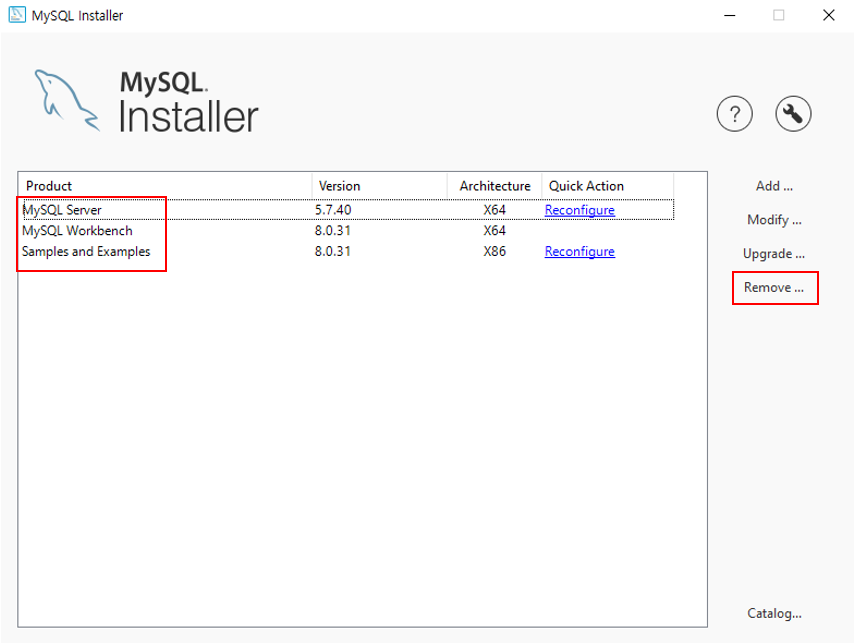
Task: Click the Modify ... button
Action: tap(774, 220)
